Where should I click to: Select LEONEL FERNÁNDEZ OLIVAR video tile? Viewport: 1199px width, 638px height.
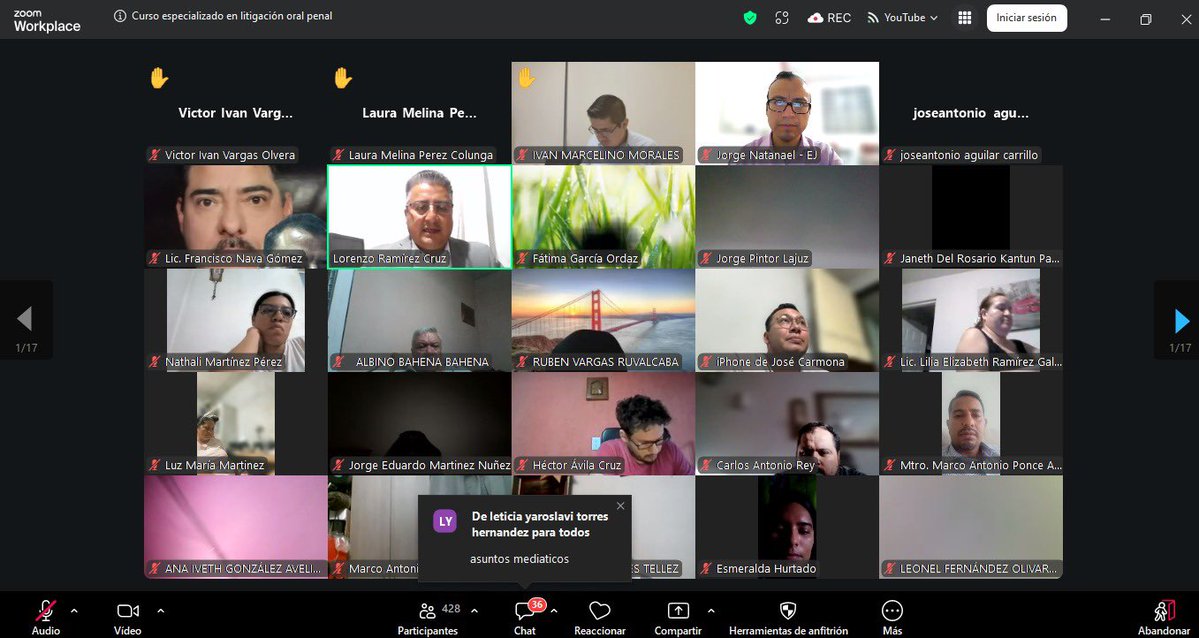[971, 526]
